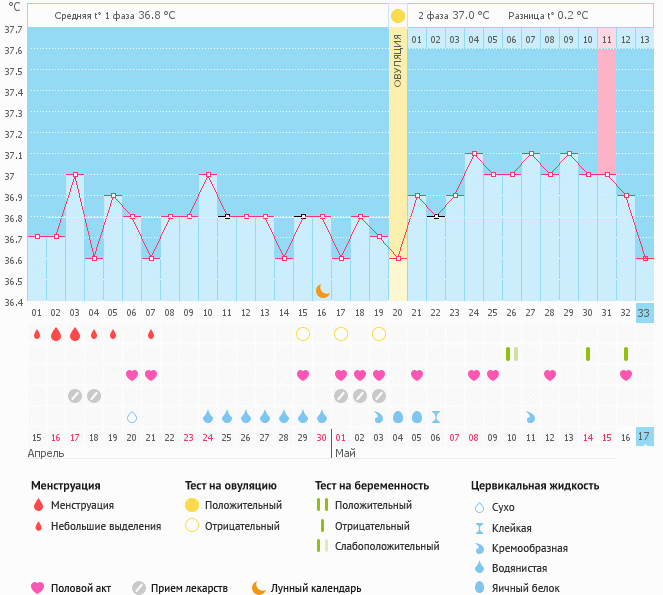Click the yellow ovulation circle in header
Viewport: 663px width, 595px height.
coord(398,16)
